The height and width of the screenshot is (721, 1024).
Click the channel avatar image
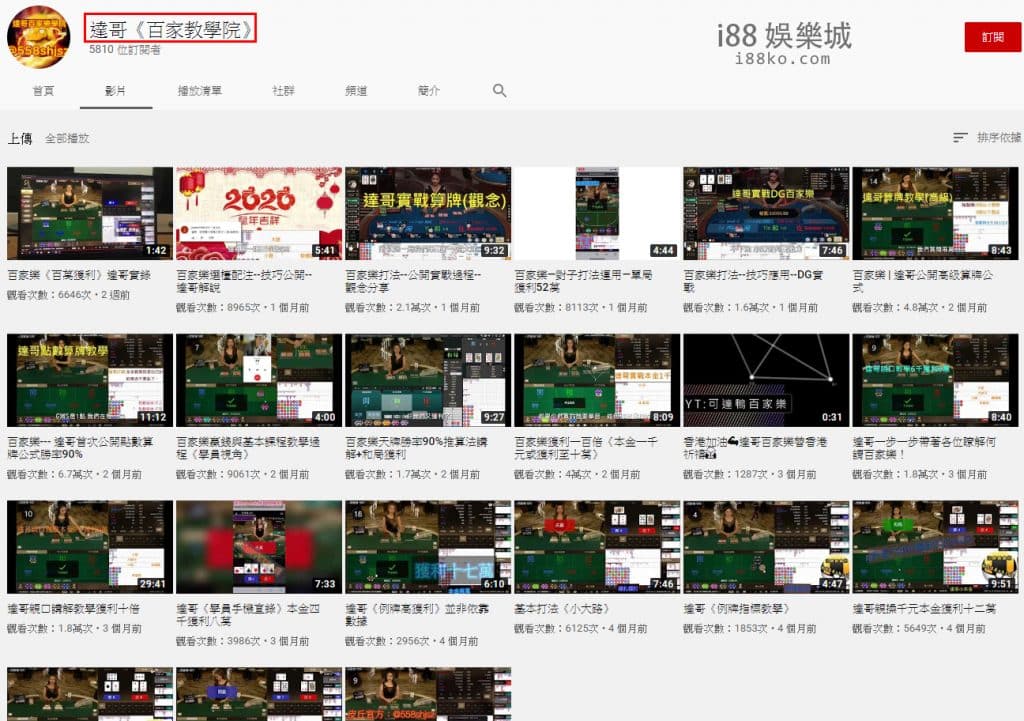[38, 37]
